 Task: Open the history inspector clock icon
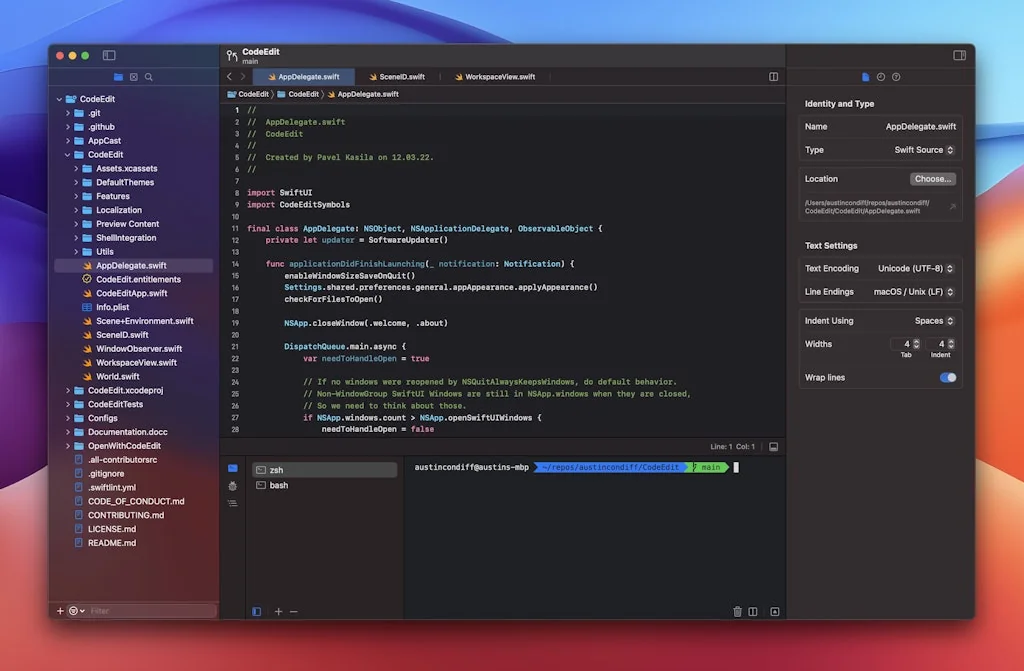[881, 77]
